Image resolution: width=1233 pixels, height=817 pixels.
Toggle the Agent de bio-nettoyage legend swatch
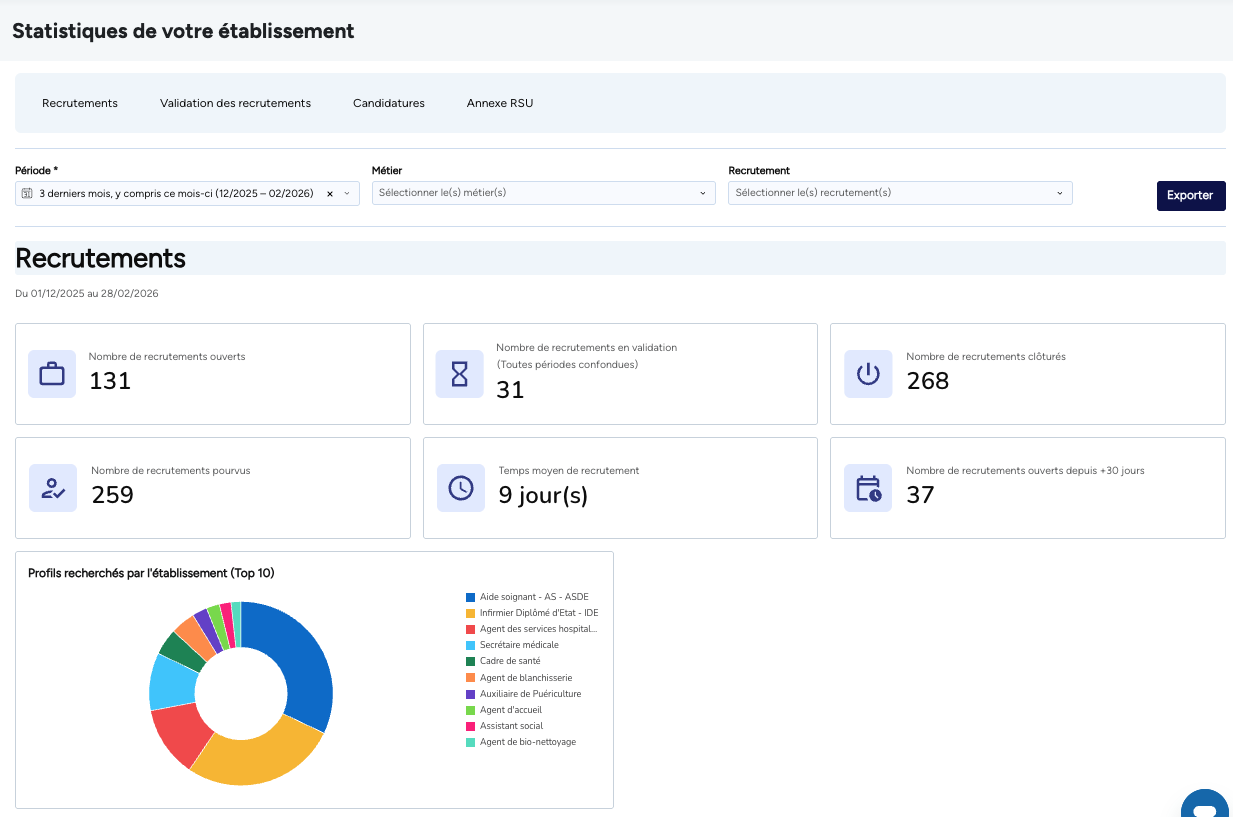[x=470, y=742]
